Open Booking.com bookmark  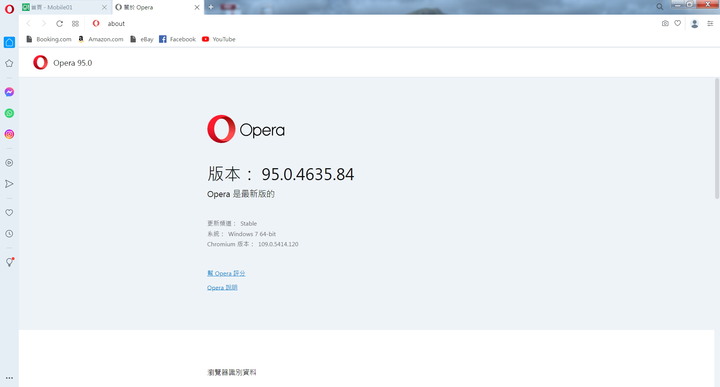(x=49, y=39)
